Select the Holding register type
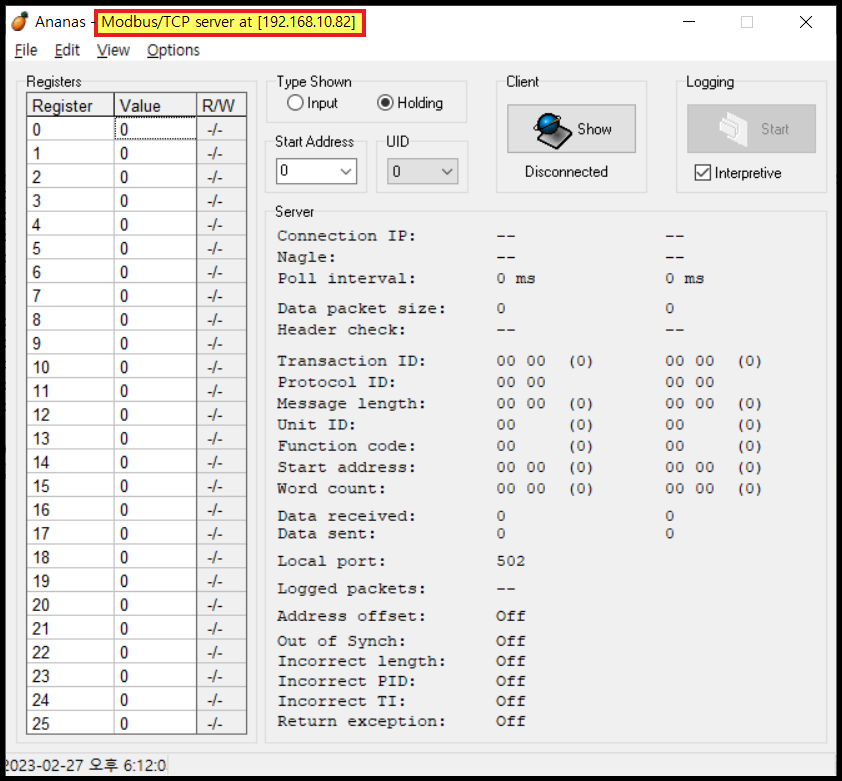842x781 pixels. [x=385, y=103]
